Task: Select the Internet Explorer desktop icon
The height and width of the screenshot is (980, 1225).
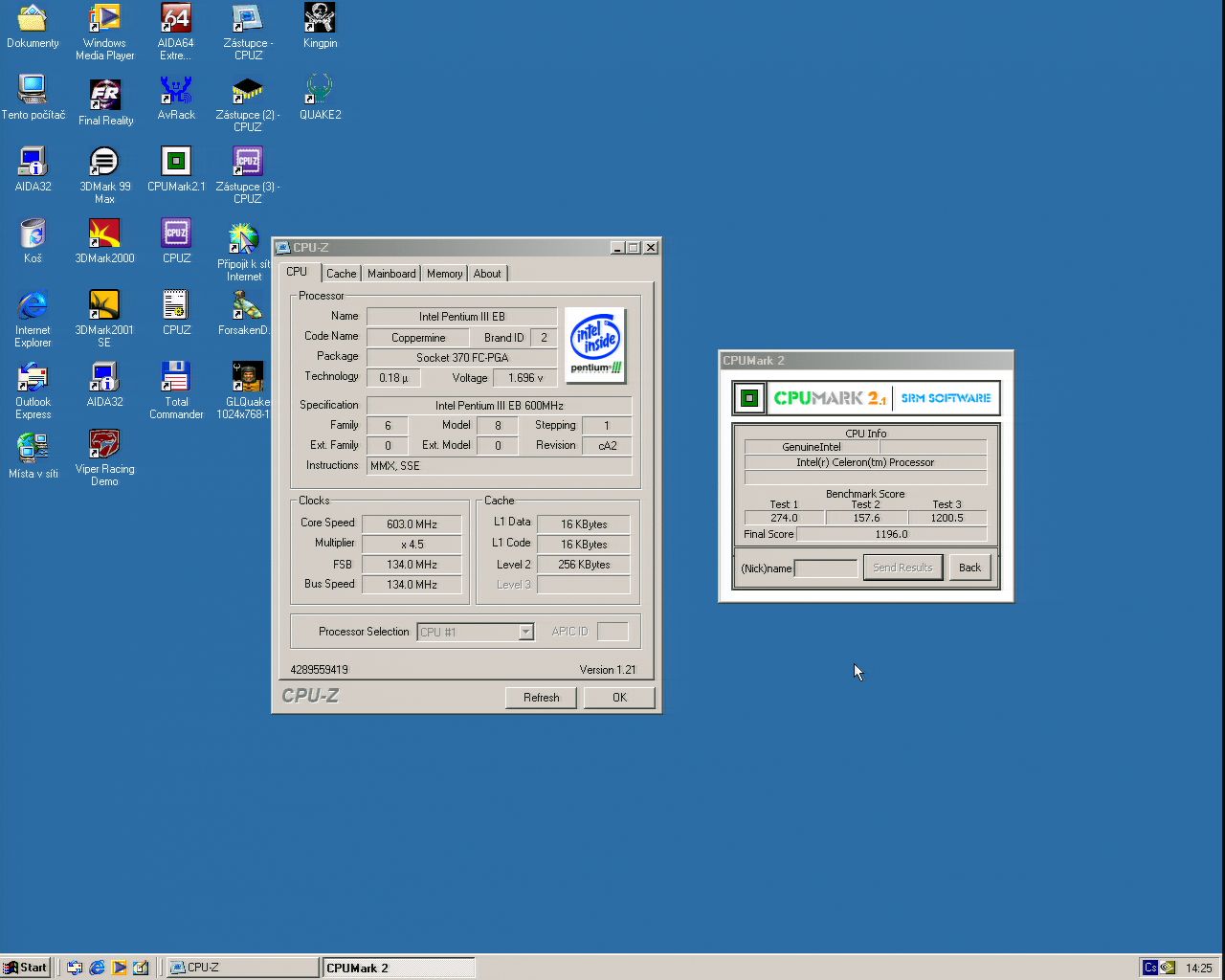Action: coord(33,319)
